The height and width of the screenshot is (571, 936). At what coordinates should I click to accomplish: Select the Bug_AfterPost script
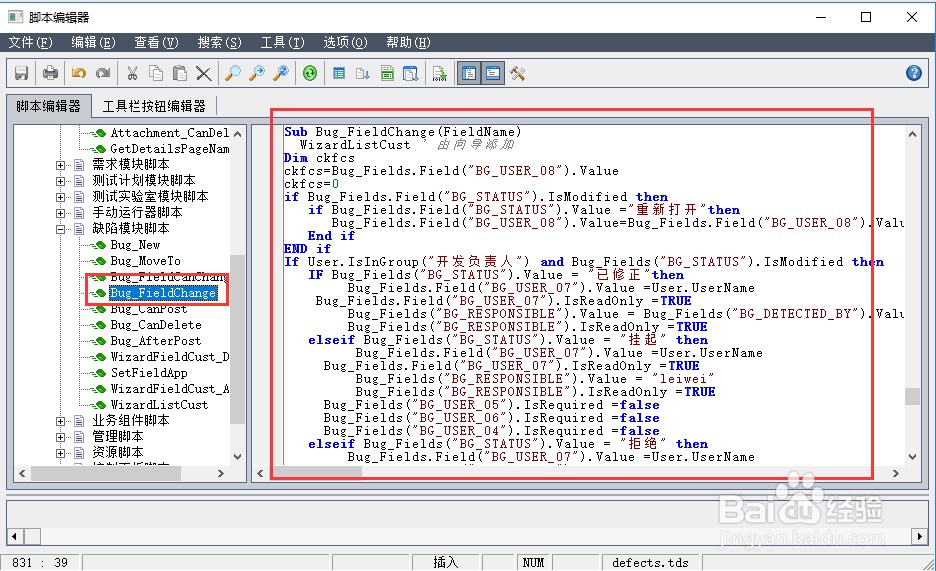click(155, 341)
